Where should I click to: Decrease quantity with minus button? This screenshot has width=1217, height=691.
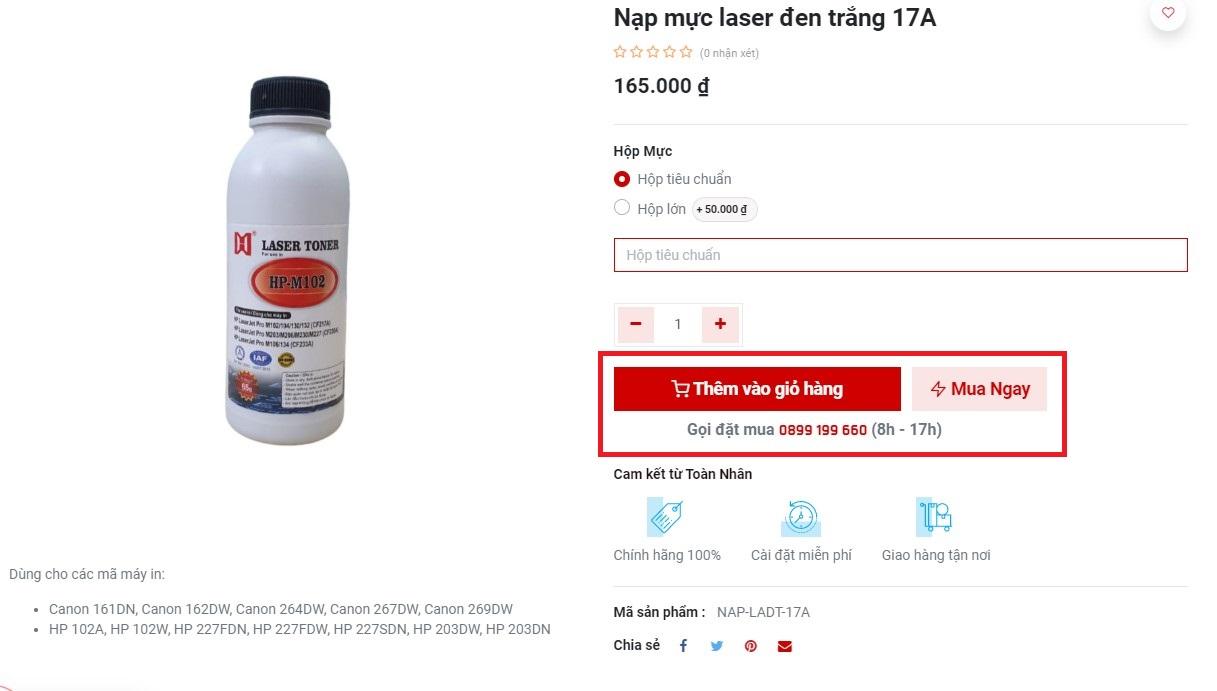pyautogui.click(x=636, y=324)
